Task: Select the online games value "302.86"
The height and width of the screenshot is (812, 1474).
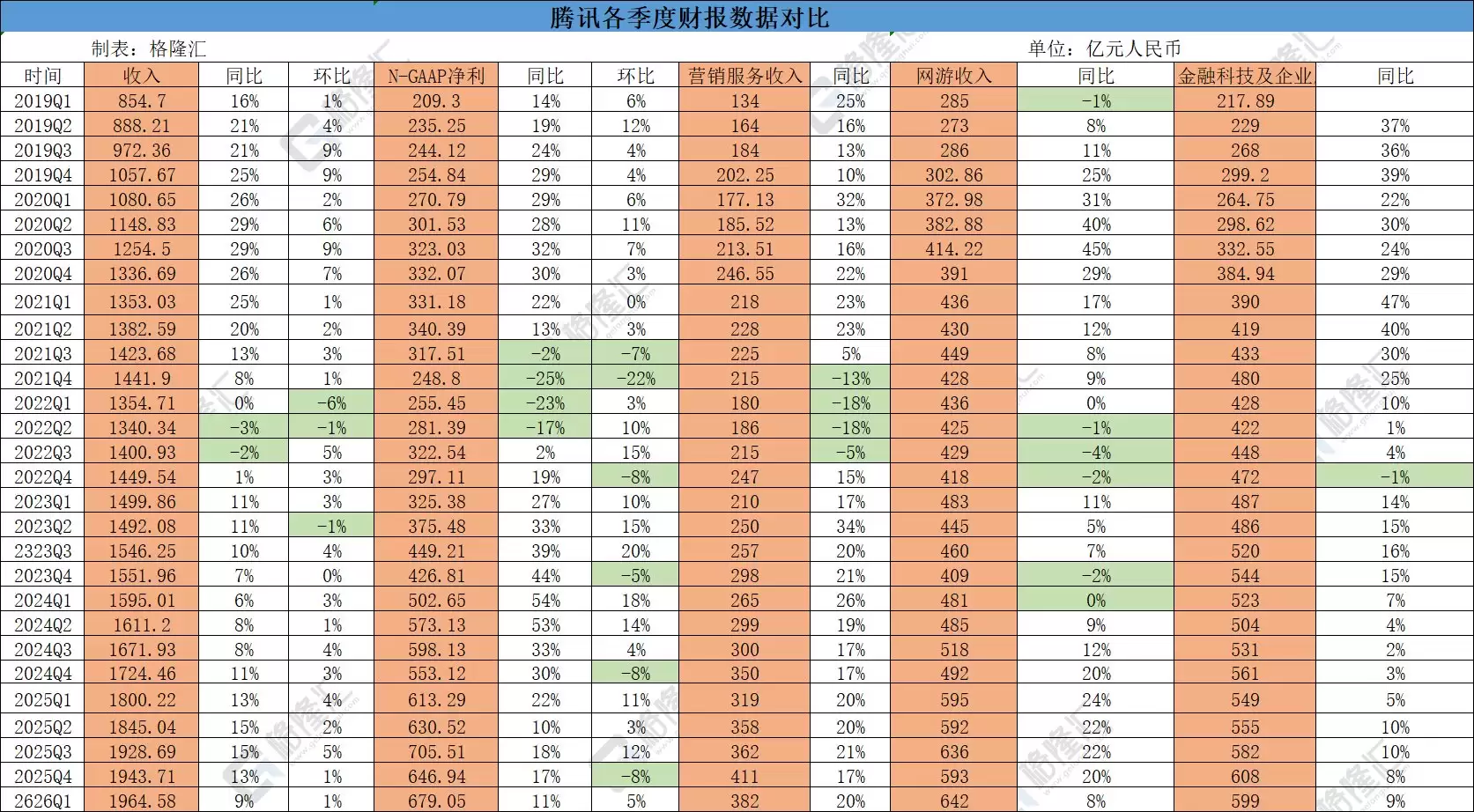Action: [954, 175]
